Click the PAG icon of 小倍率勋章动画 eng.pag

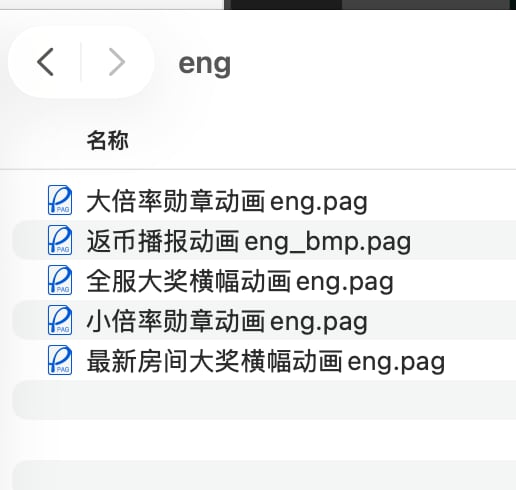[60, 320]
